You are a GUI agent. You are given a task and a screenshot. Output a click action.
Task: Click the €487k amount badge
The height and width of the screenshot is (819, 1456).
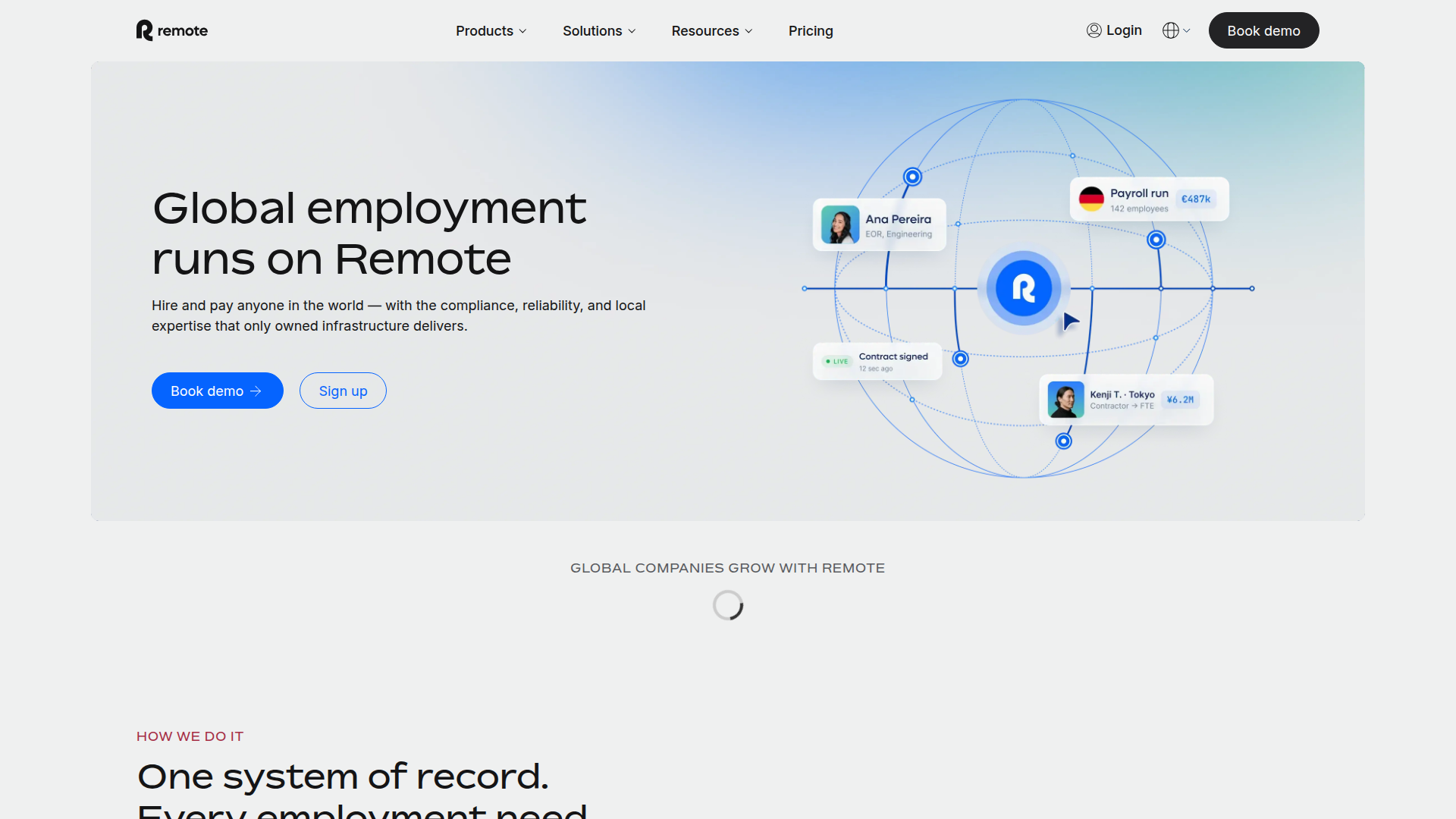(1196, 199)
